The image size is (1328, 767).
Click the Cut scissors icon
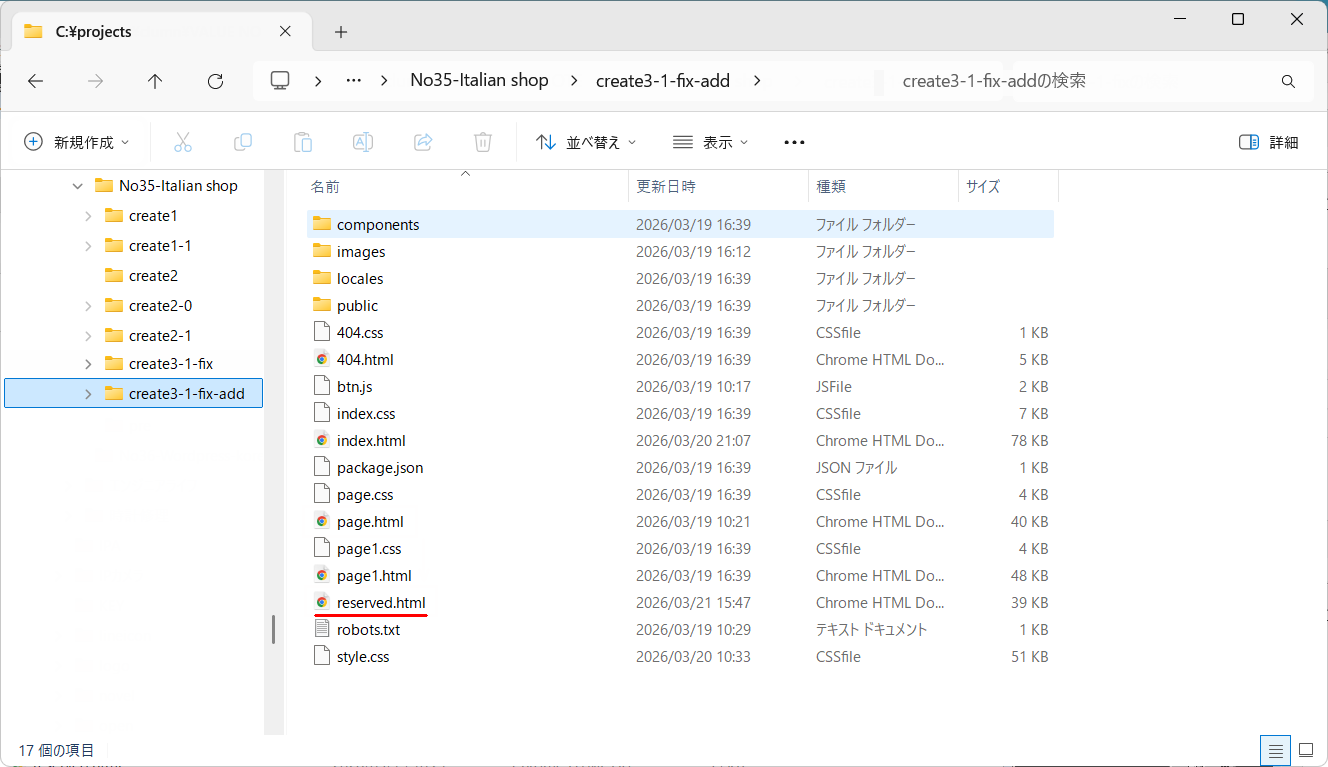tap(182, 142)
